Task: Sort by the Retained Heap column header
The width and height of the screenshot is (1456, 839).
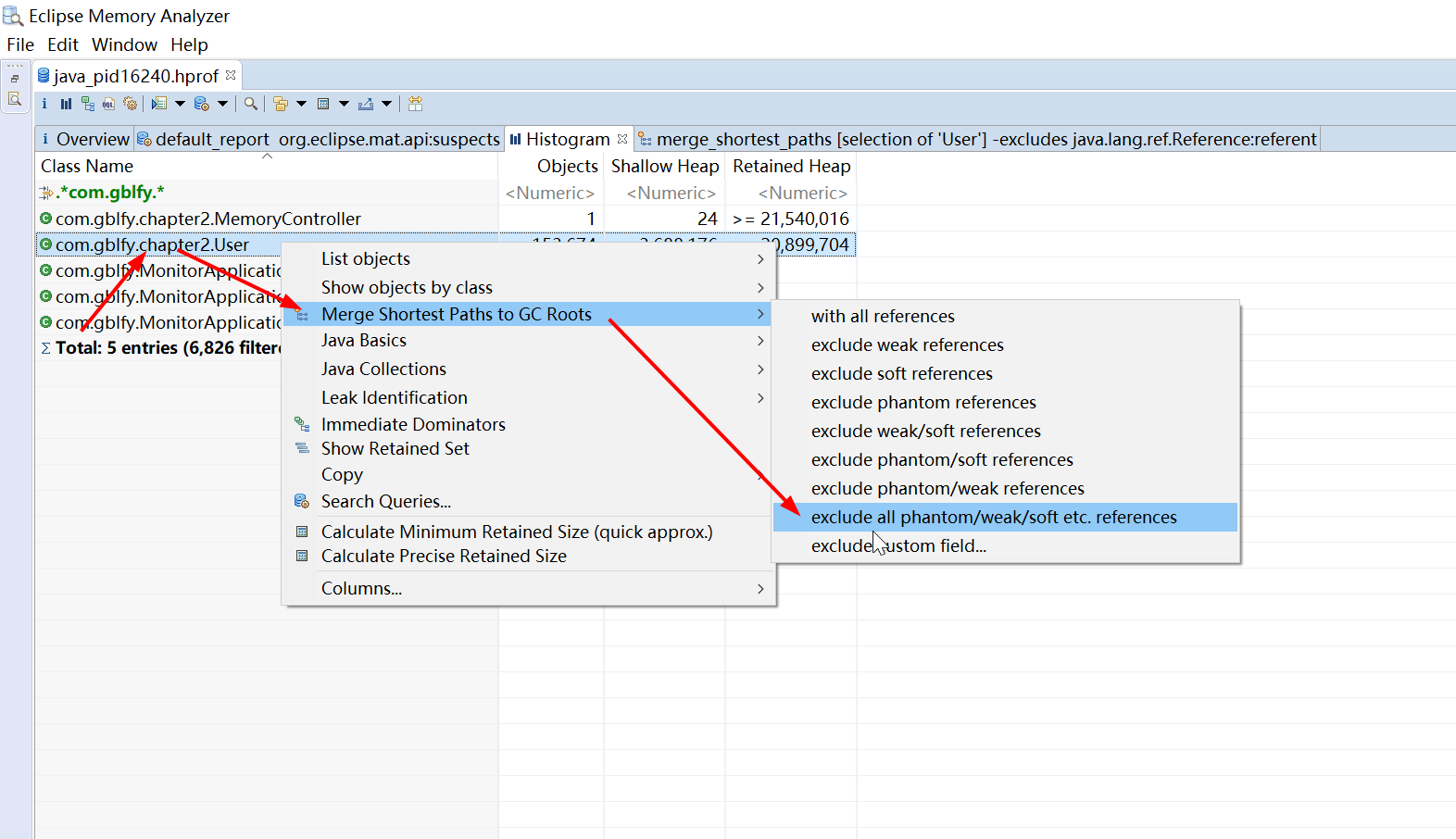Action: tap(791, 166)
